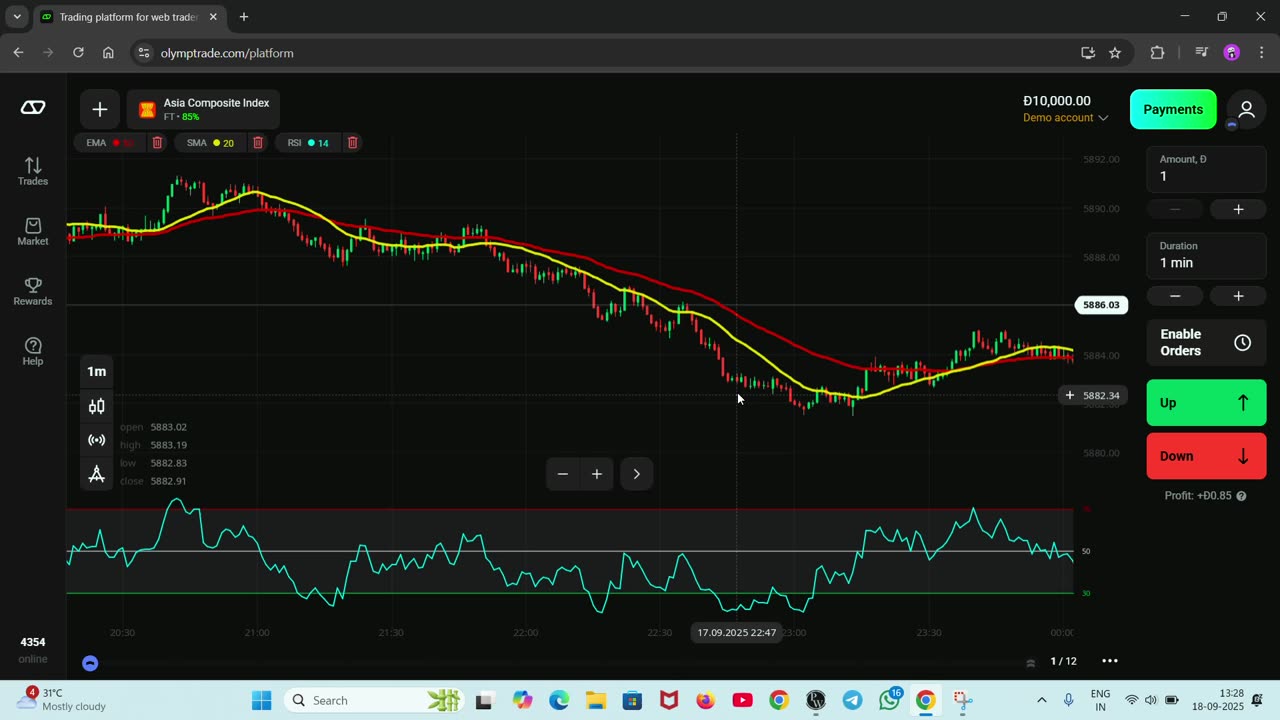Open the Rewards trophy section
1280x720 pixels.
[33, 291]
